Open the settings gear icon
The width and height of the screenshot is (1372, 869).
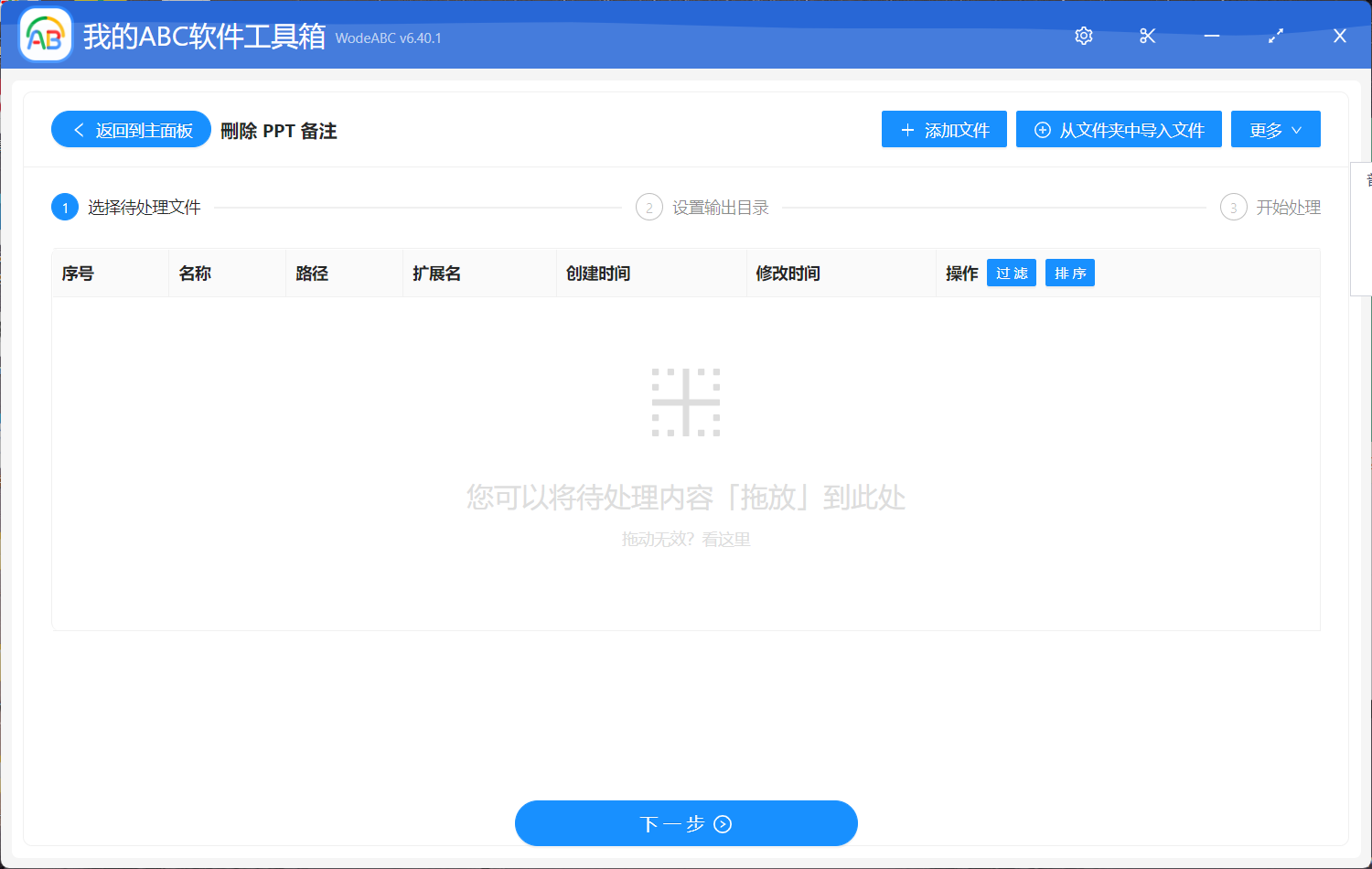pyautogui.click(x=1083, y=36)
